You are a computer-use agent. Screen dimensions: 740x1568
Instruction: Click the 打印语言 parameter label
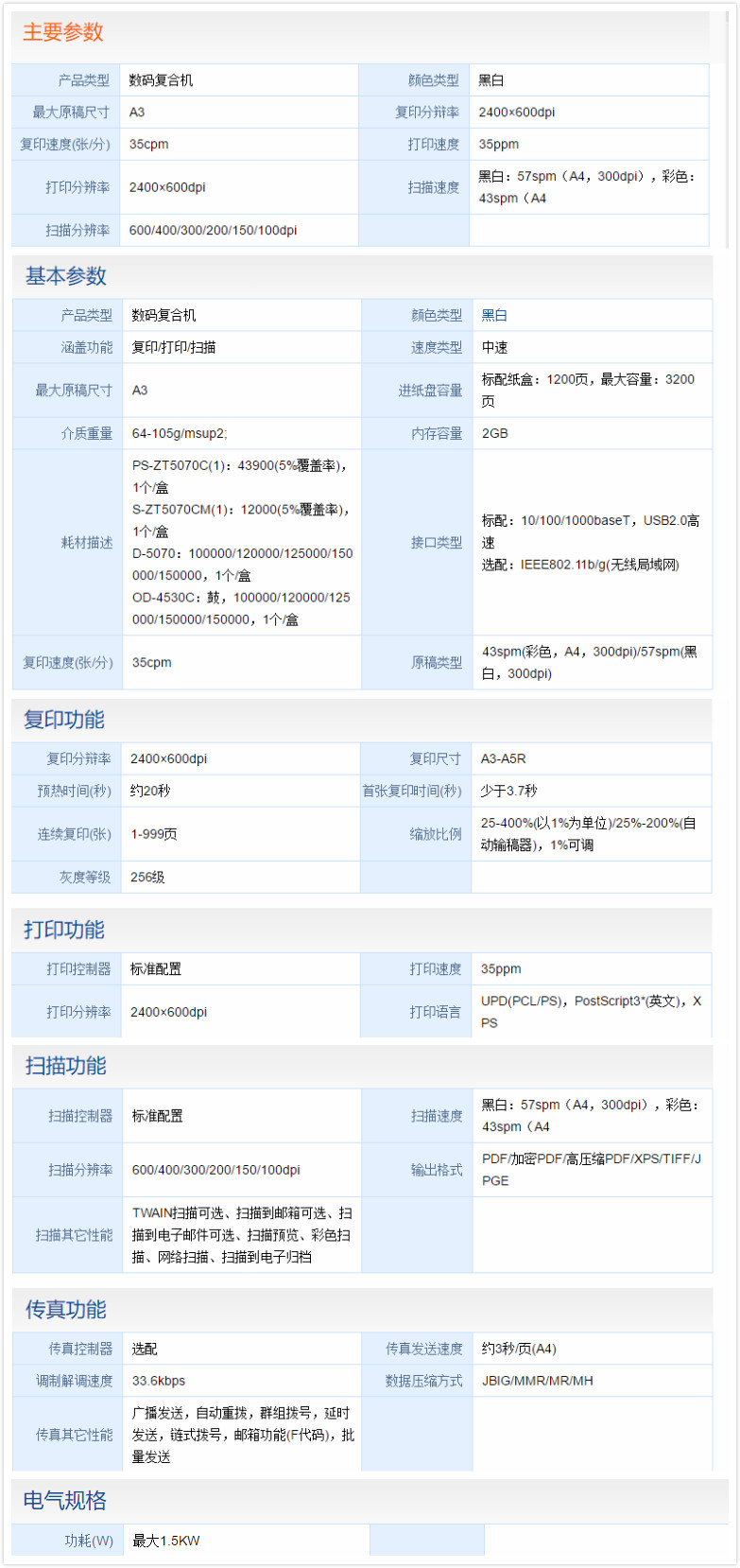(435, 1012)
